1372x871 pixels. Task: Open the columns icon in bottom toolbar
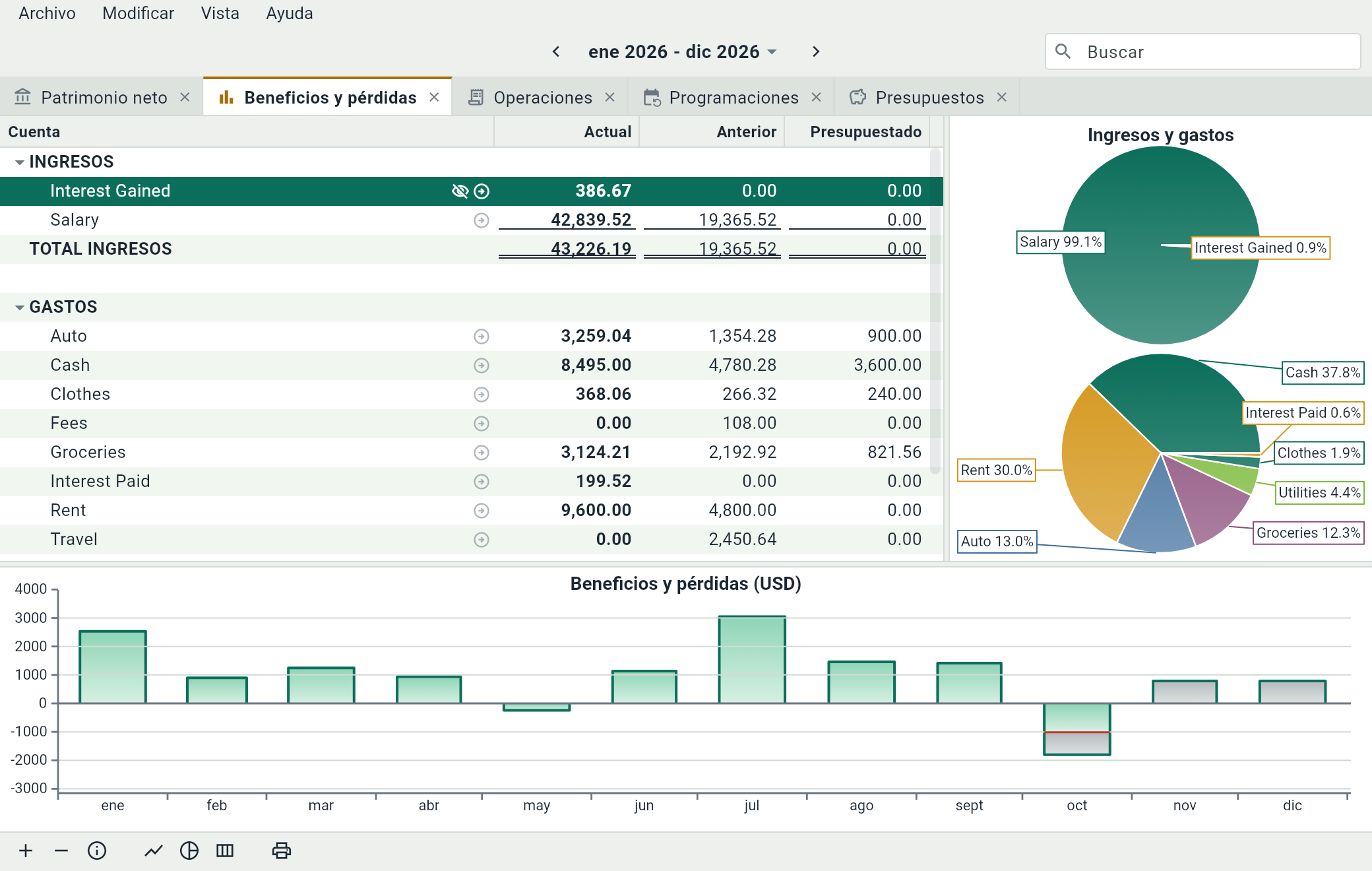coord(225,851)
